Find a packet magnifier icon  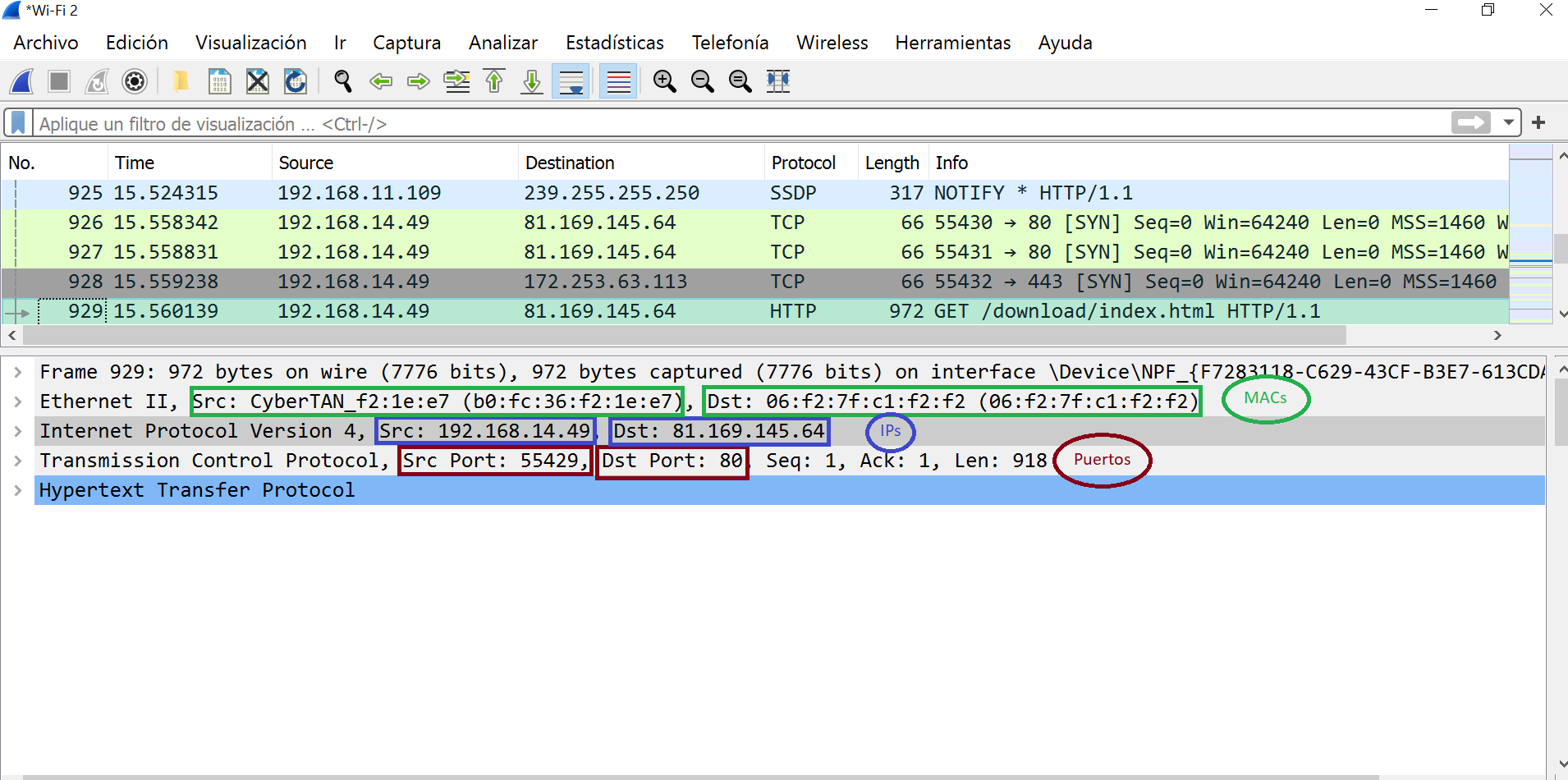tap(343, 81)
